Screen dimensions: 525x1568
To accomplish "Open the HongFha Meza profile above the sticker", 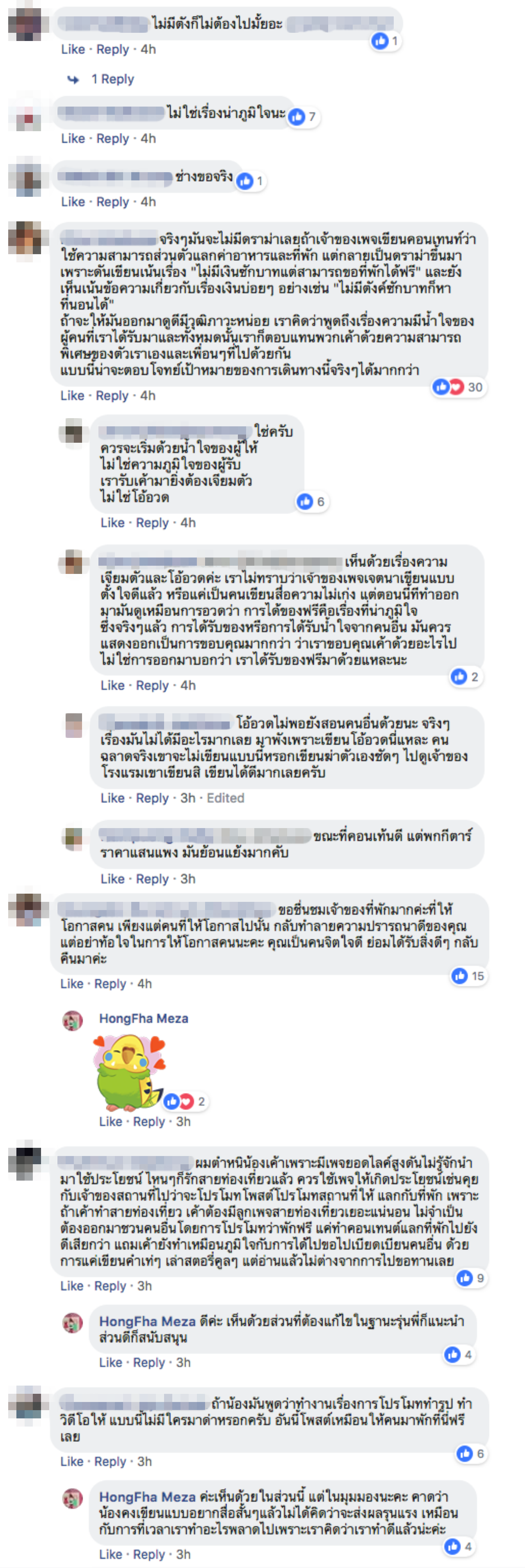I will tap(144, 1018).
